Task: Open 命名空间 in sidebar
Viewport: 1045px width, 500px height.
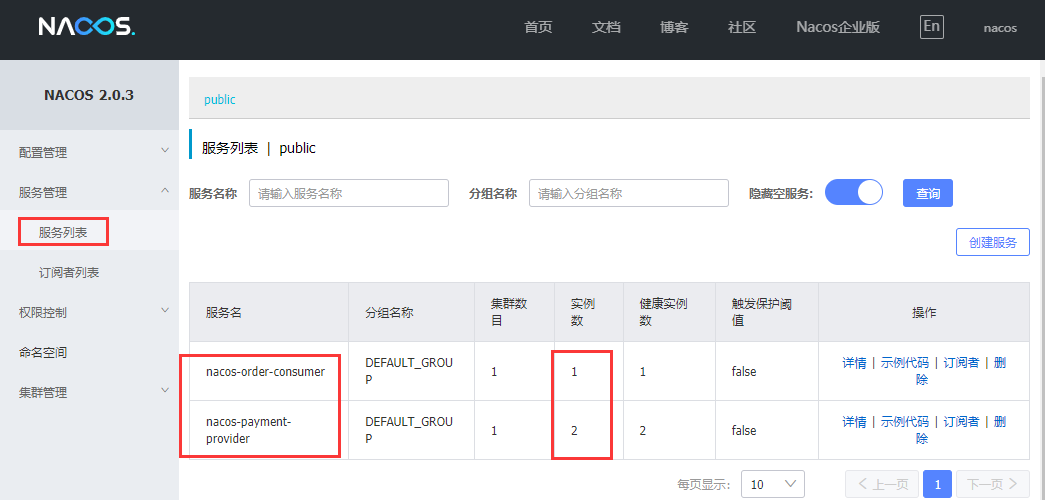Action: coord(43,353)
